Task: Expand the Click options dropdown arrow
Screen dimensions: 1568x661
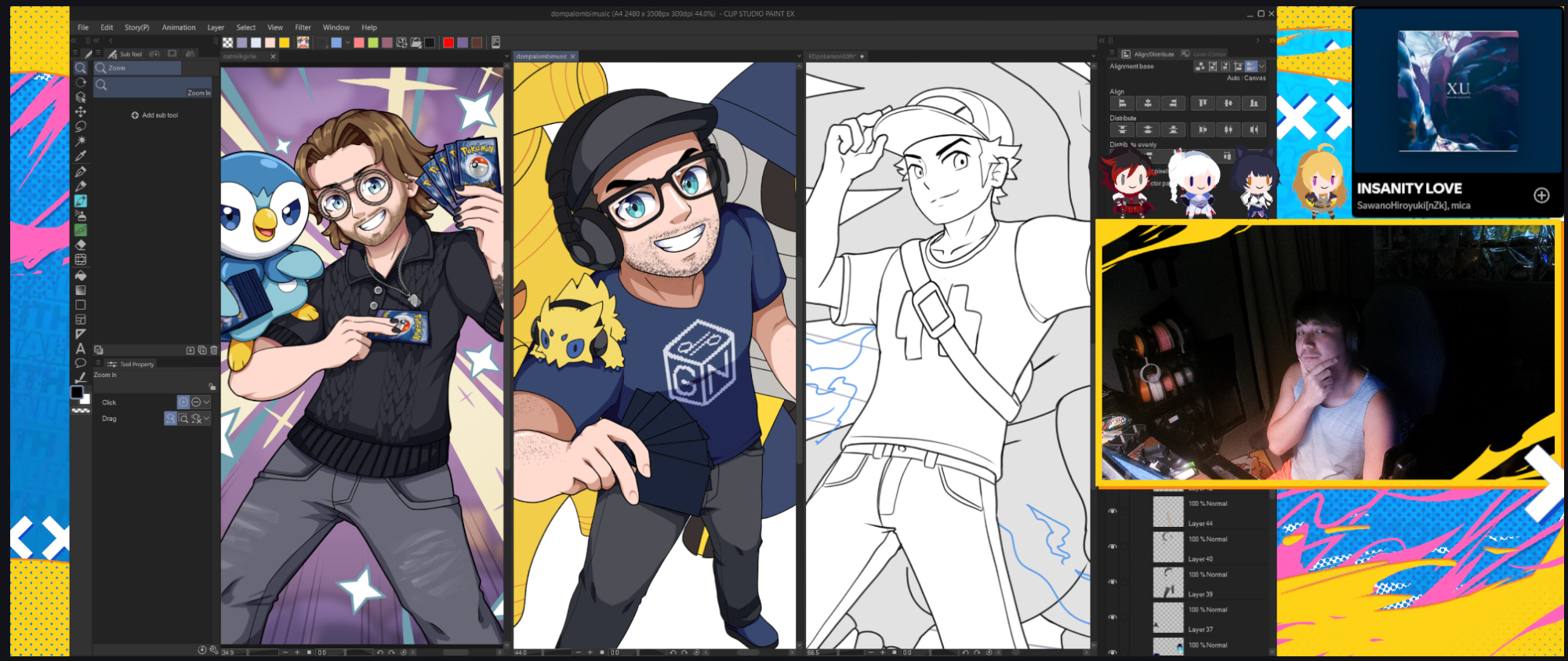Action: coord(207,402)
